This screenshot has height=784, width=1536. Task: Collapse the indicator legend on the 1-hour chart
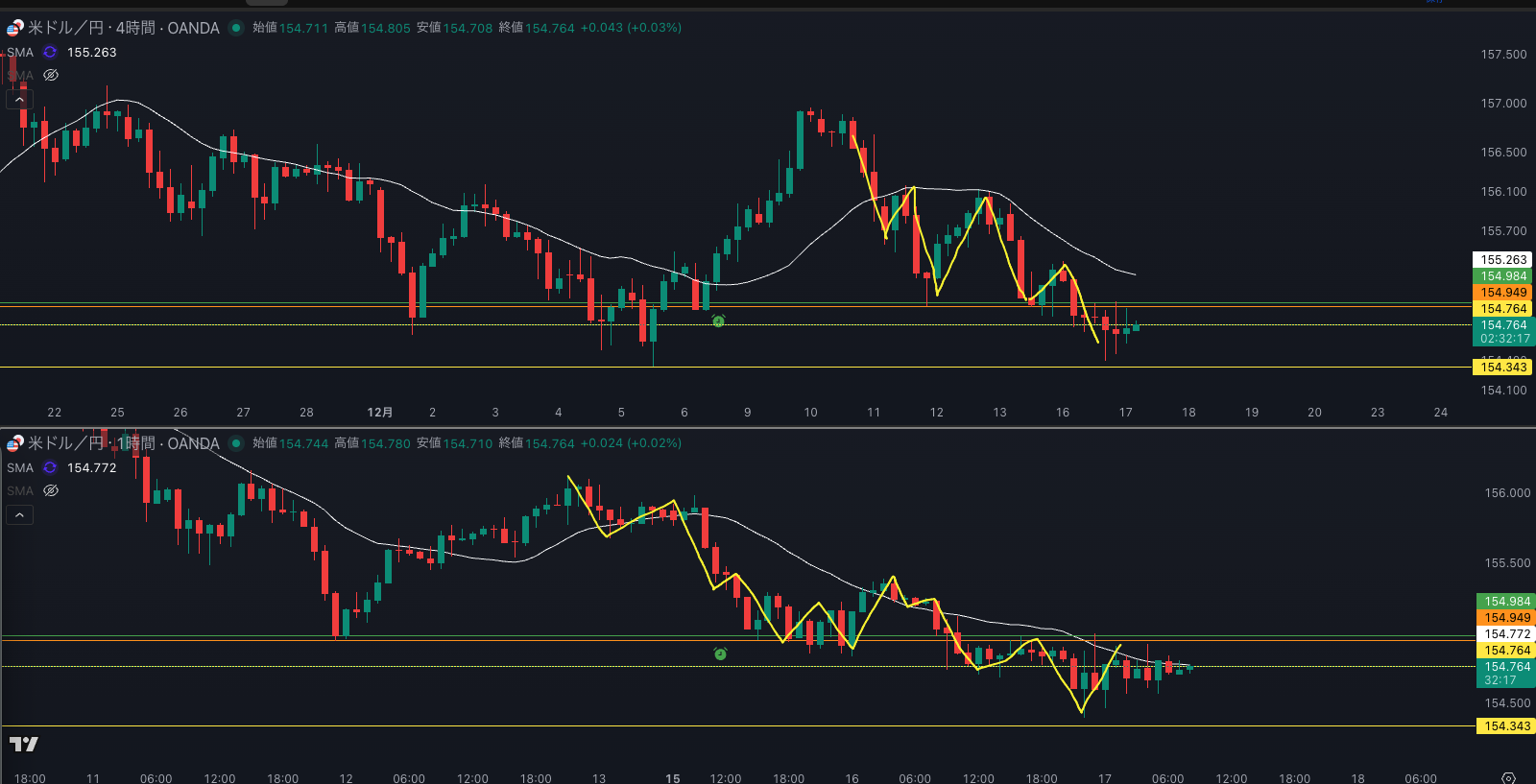click(x=19, y=515)
